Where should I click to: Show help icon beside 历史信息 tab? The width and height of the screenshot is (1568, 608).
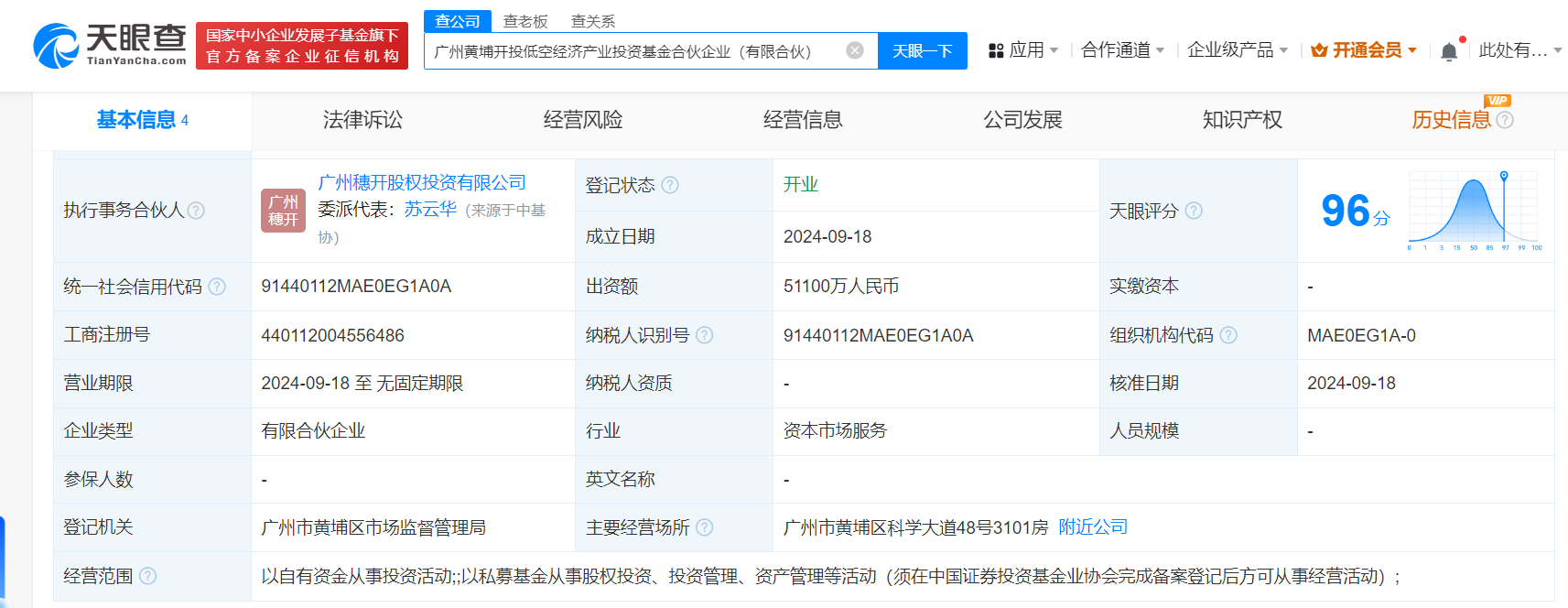(x=1505, y=120)
